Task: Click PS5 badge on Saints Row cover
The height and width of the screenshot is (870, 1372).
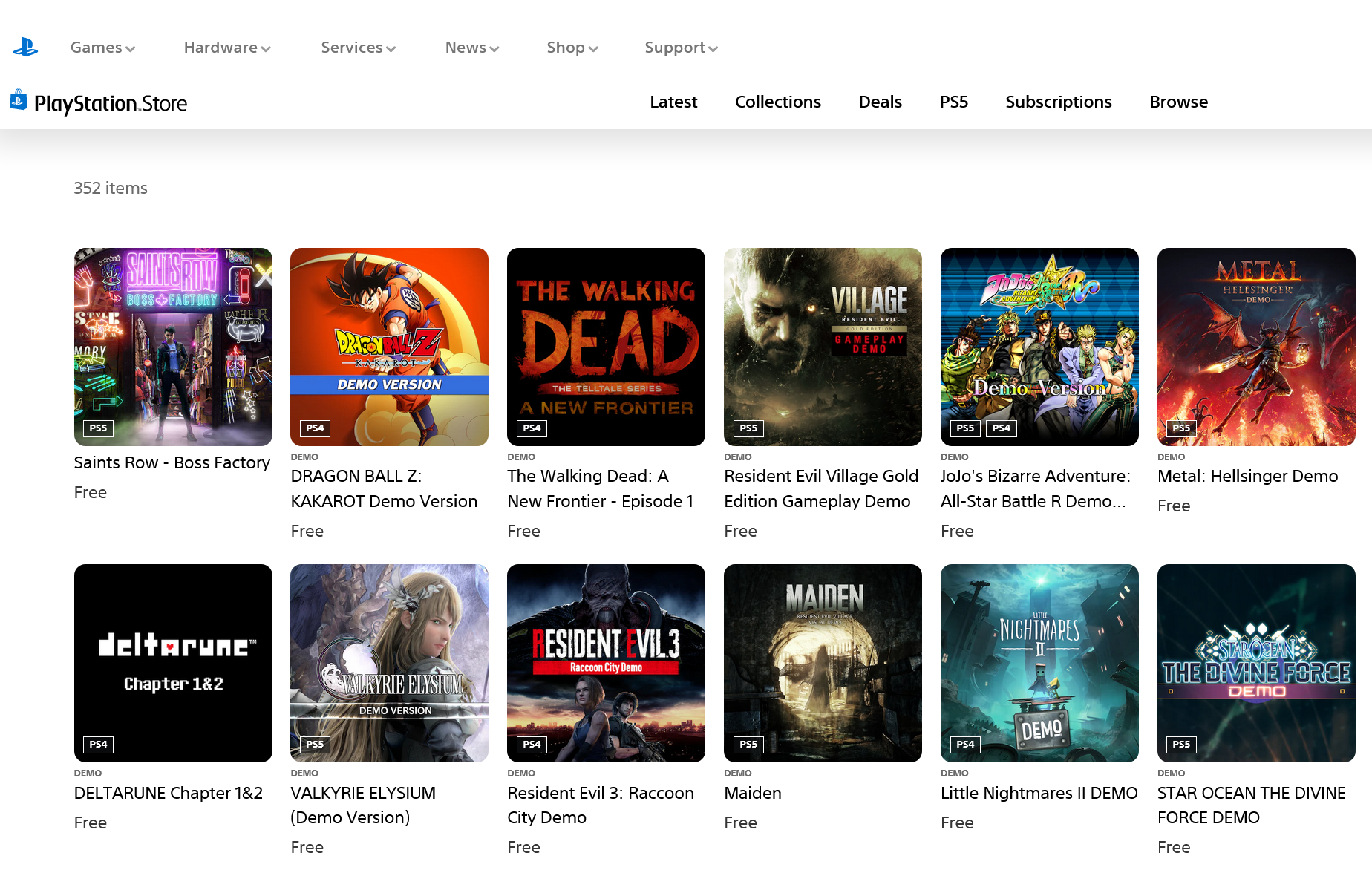Action: (98, 428)
